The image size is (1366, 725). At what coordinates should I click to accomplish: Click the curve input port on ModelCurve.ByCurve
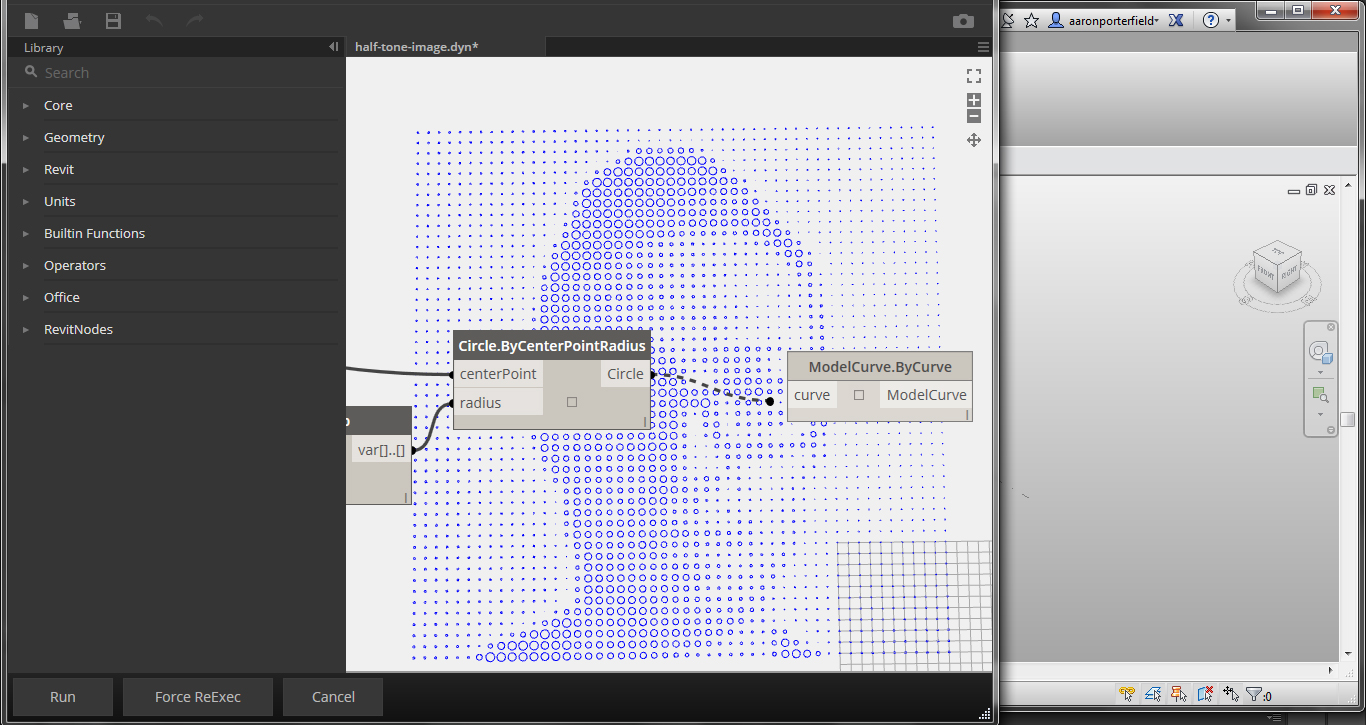[x=812, y=395]
